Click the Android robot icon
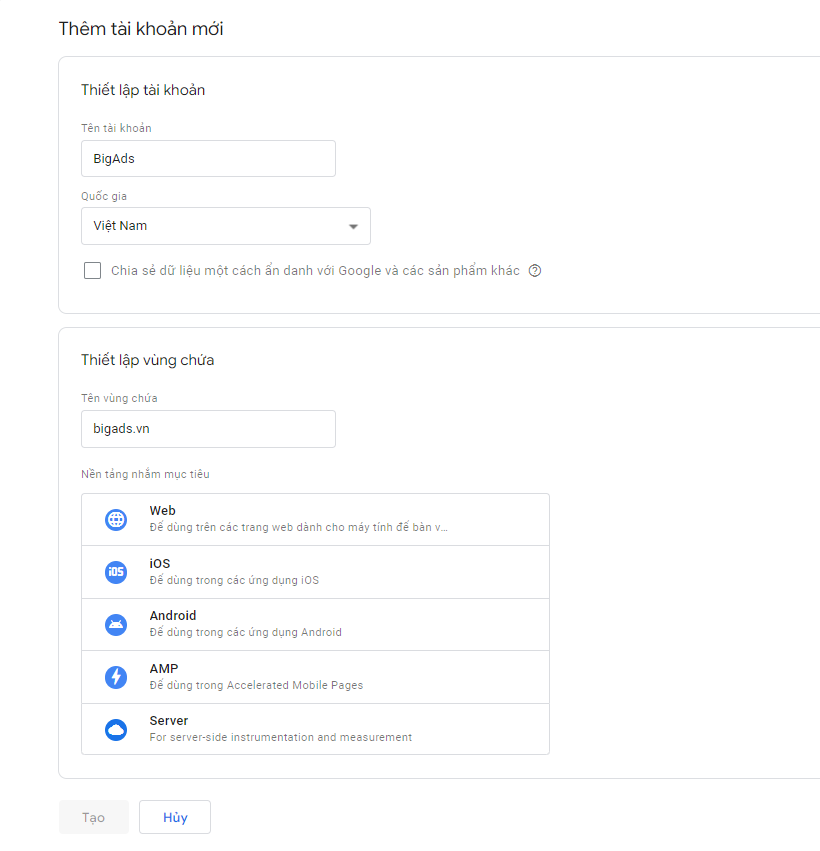Screen dimensions: 820x851 116,625
